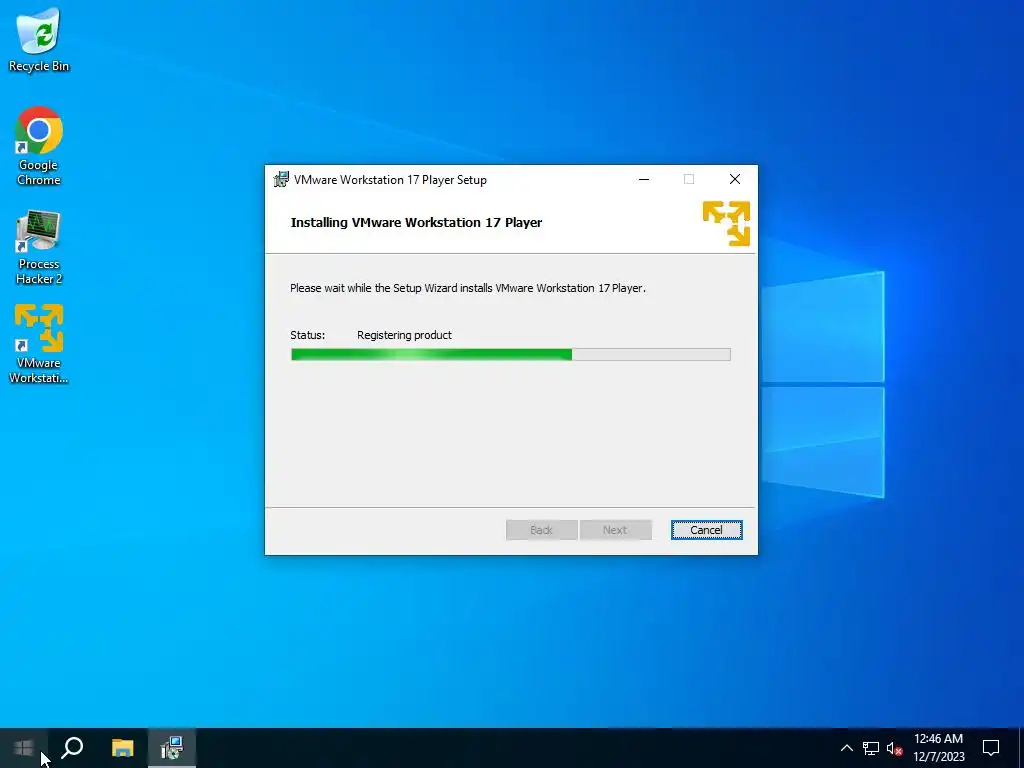
Task: Select the Process Hacker 2 desktop shortcut
Action: pos(39,248)
